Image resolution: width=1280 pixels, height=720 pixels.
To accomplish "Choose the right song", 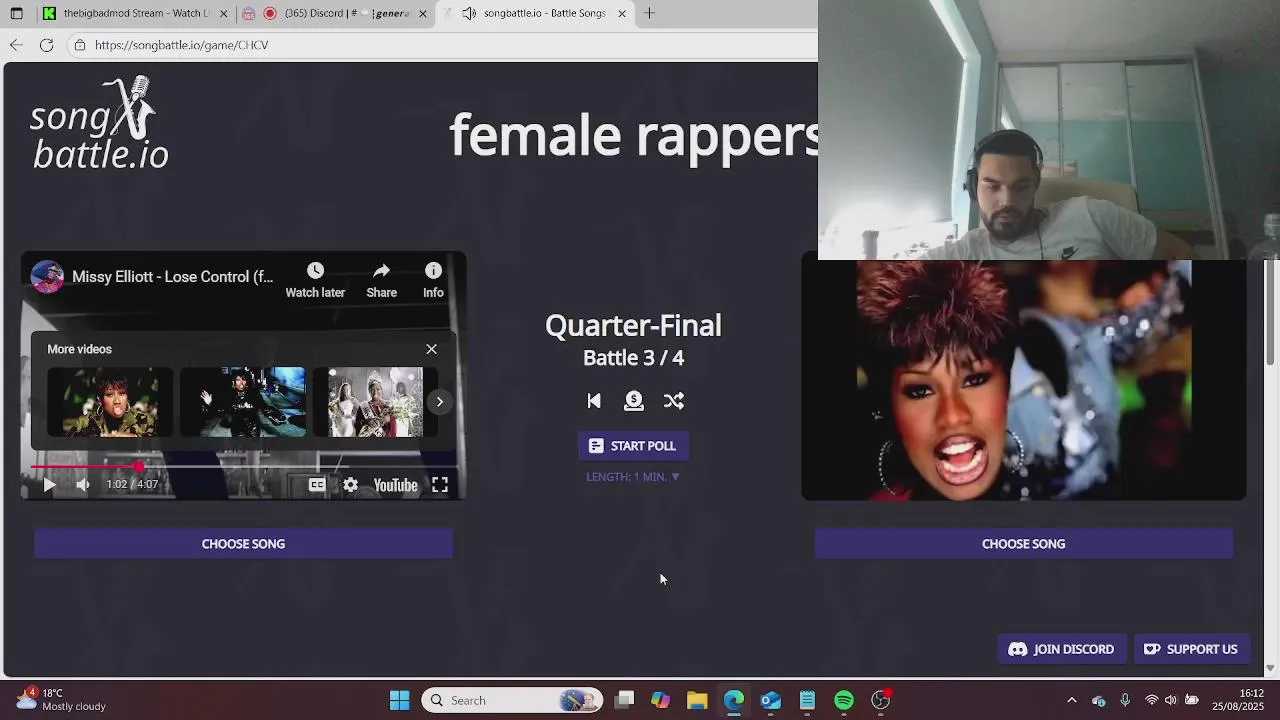I will [x=1023, y=544].
